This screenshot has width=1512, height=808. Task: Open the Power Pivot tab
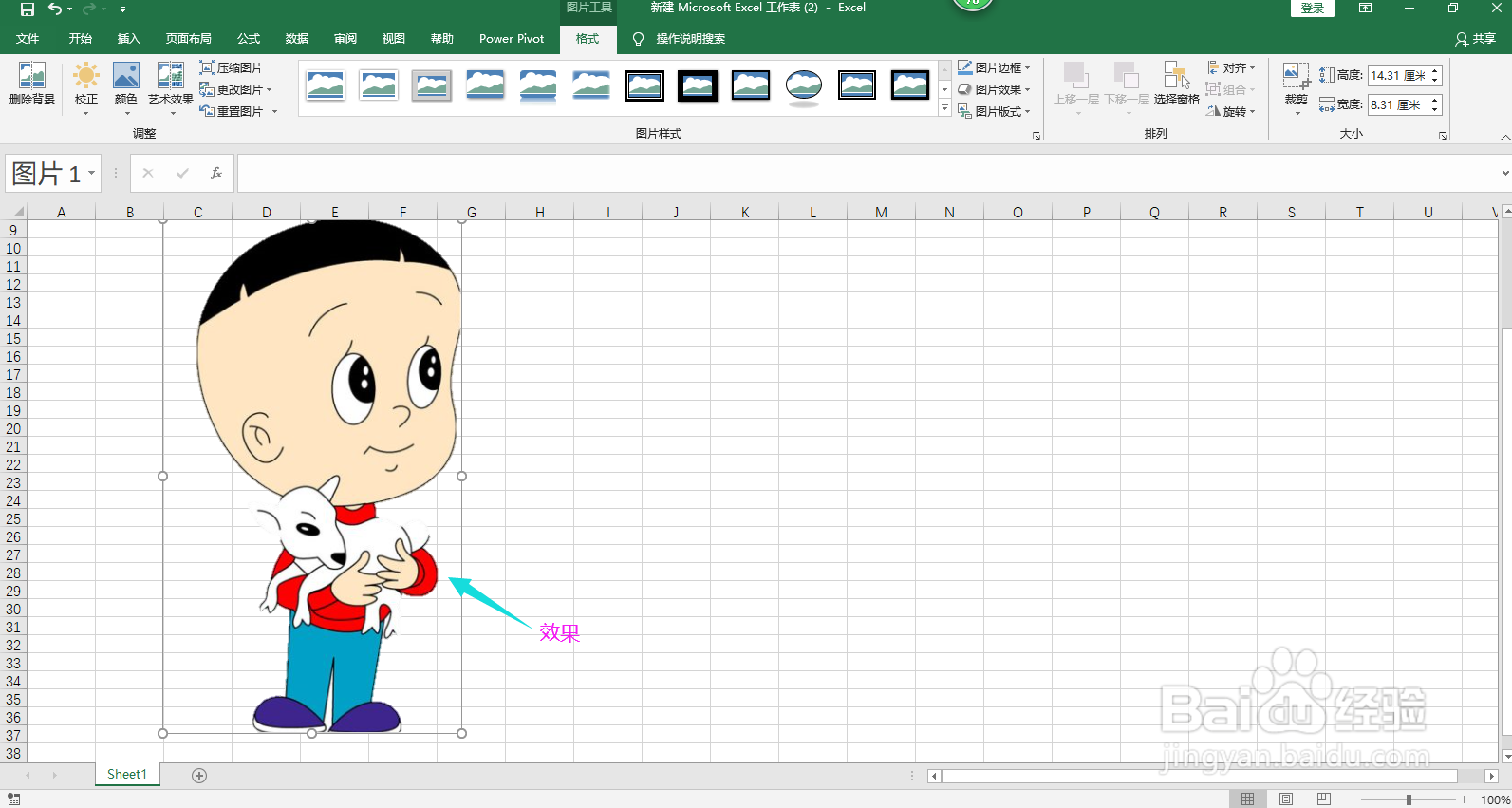[512, 39]
